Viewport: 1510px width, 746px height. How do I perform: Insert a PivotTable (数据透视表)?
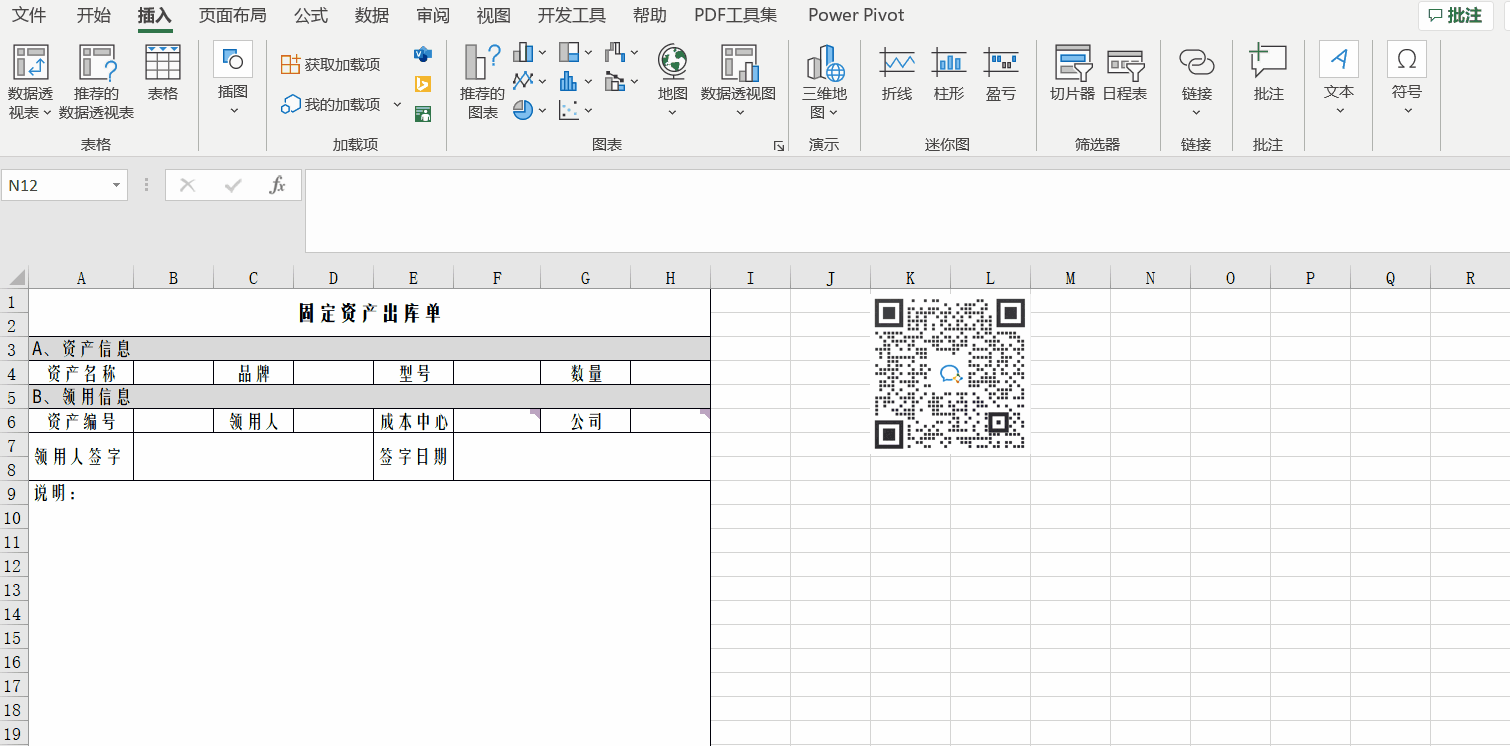coord(30,83)
